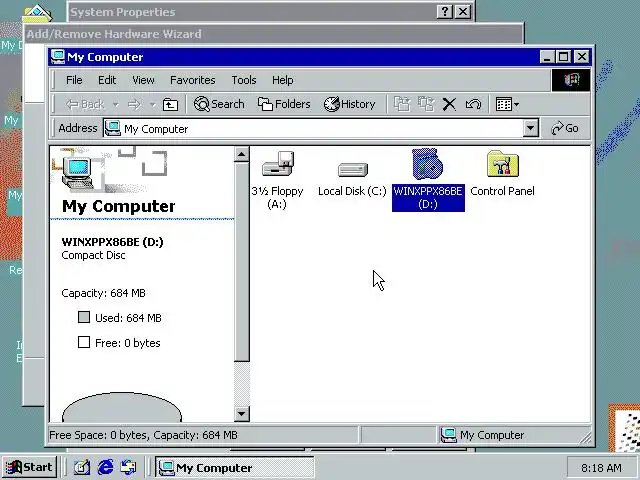The height and width of the screenshot is (480, 640).
Task: Launch Outlook Express from quick launch
Action: [x=129, y=467]
